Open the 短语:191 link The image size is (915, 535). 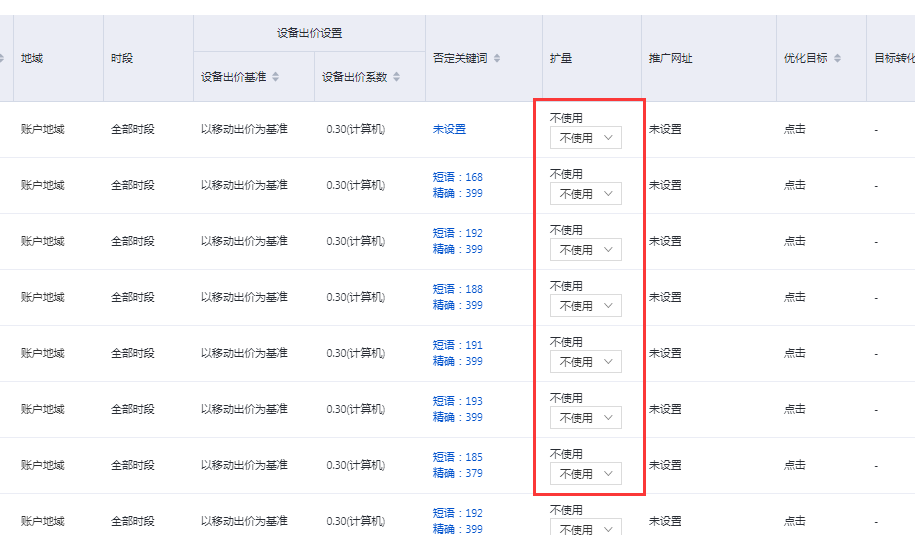[x=458, y=345]
